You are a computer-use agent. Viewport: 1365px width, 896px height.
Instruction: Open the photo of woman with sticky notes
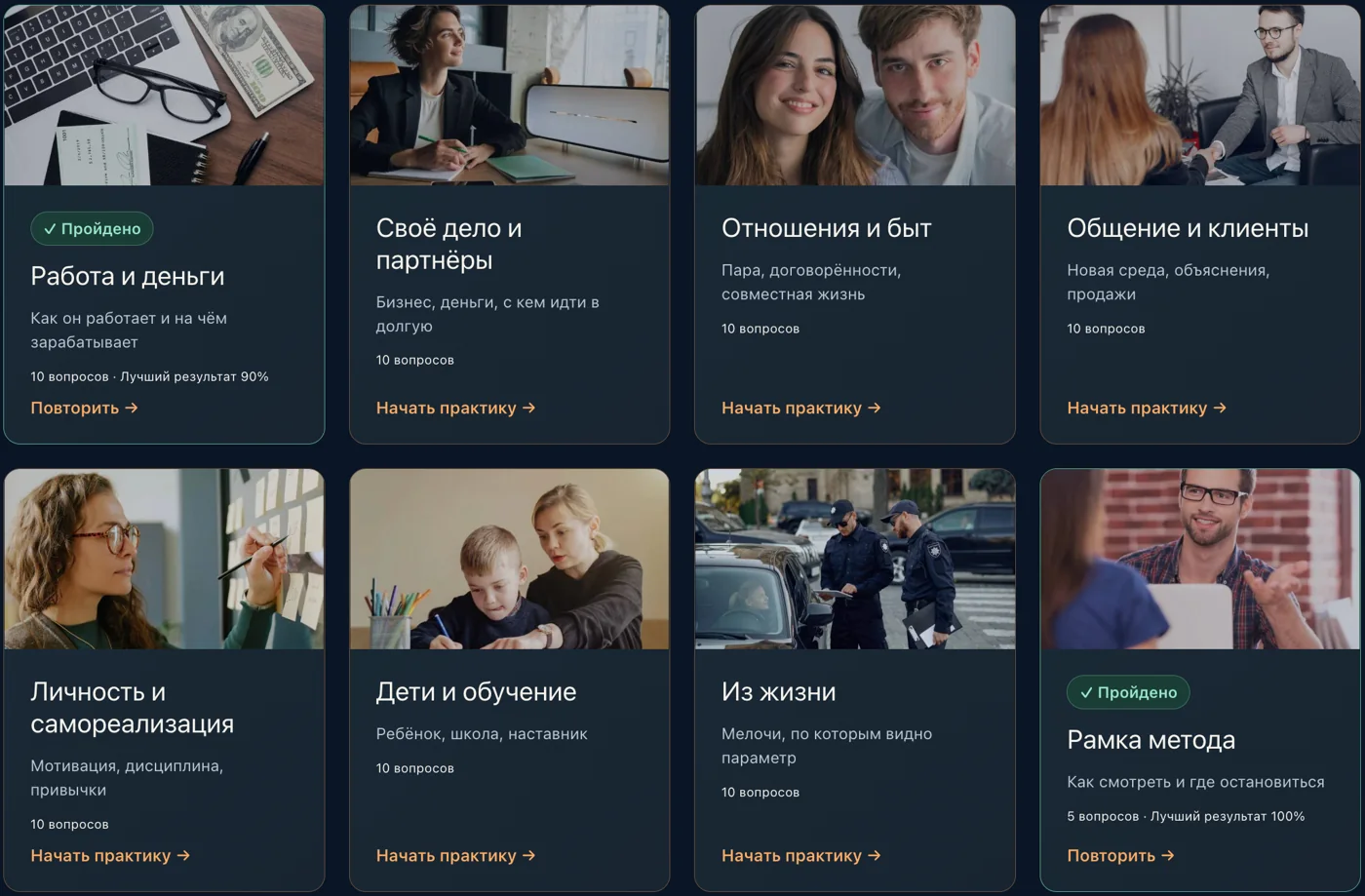164,559
